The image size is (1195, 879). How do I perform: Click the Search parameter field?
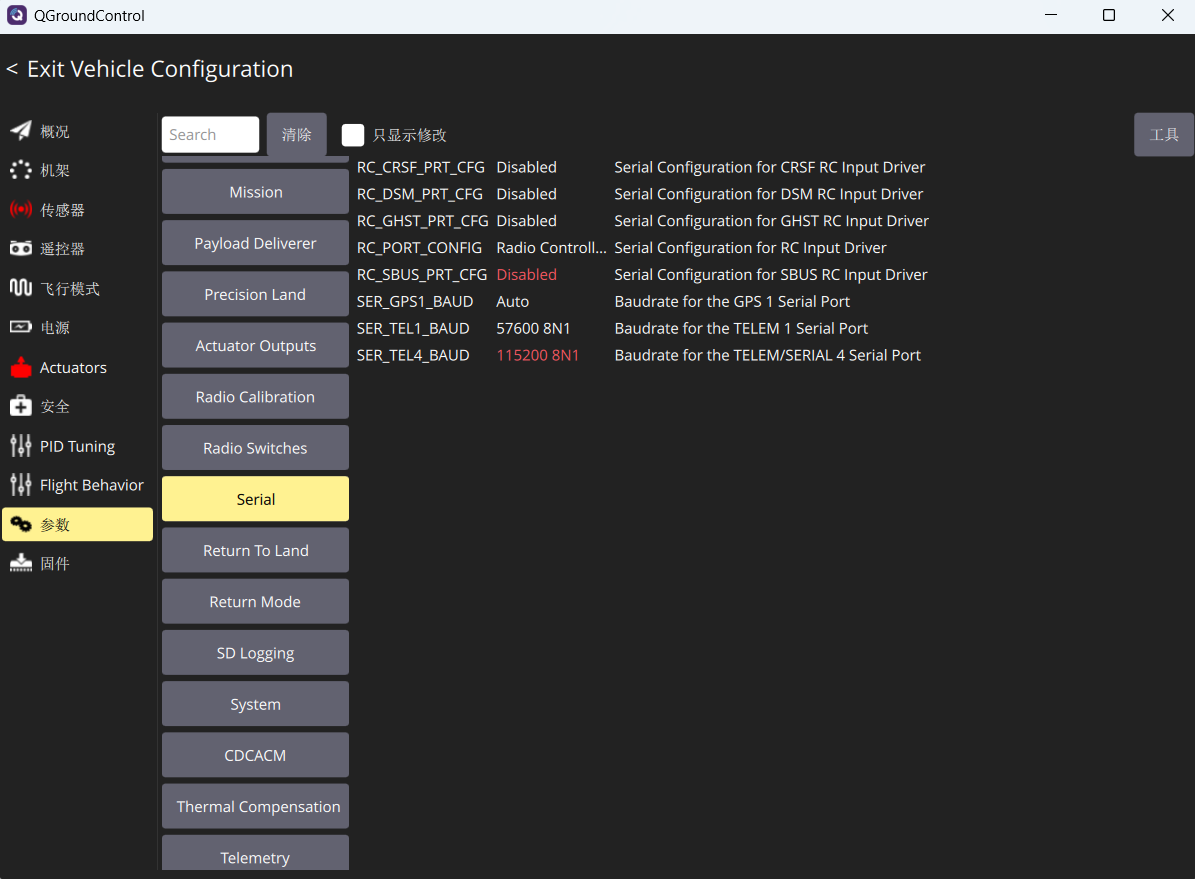click(x=210, y=135)
